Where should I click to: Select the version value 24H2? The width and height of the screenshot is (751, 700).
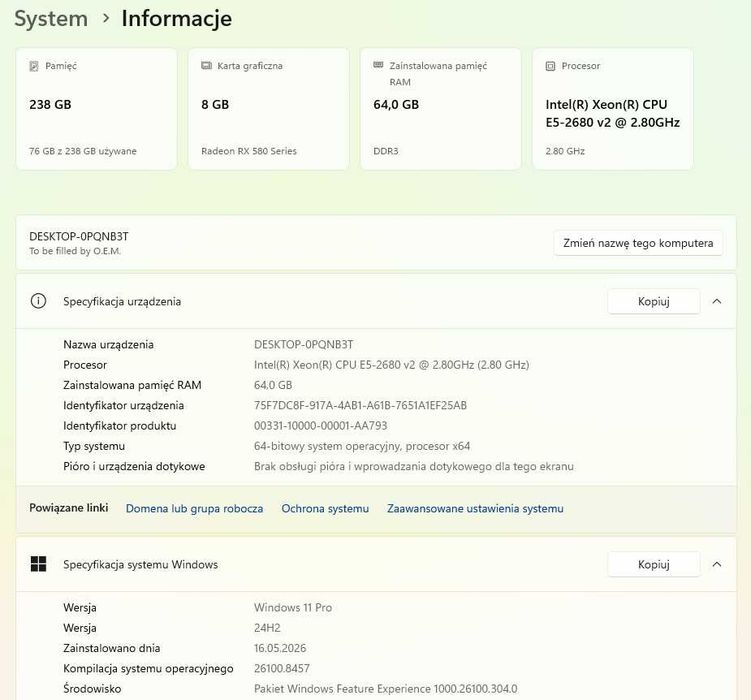click(x=267, y=628)
